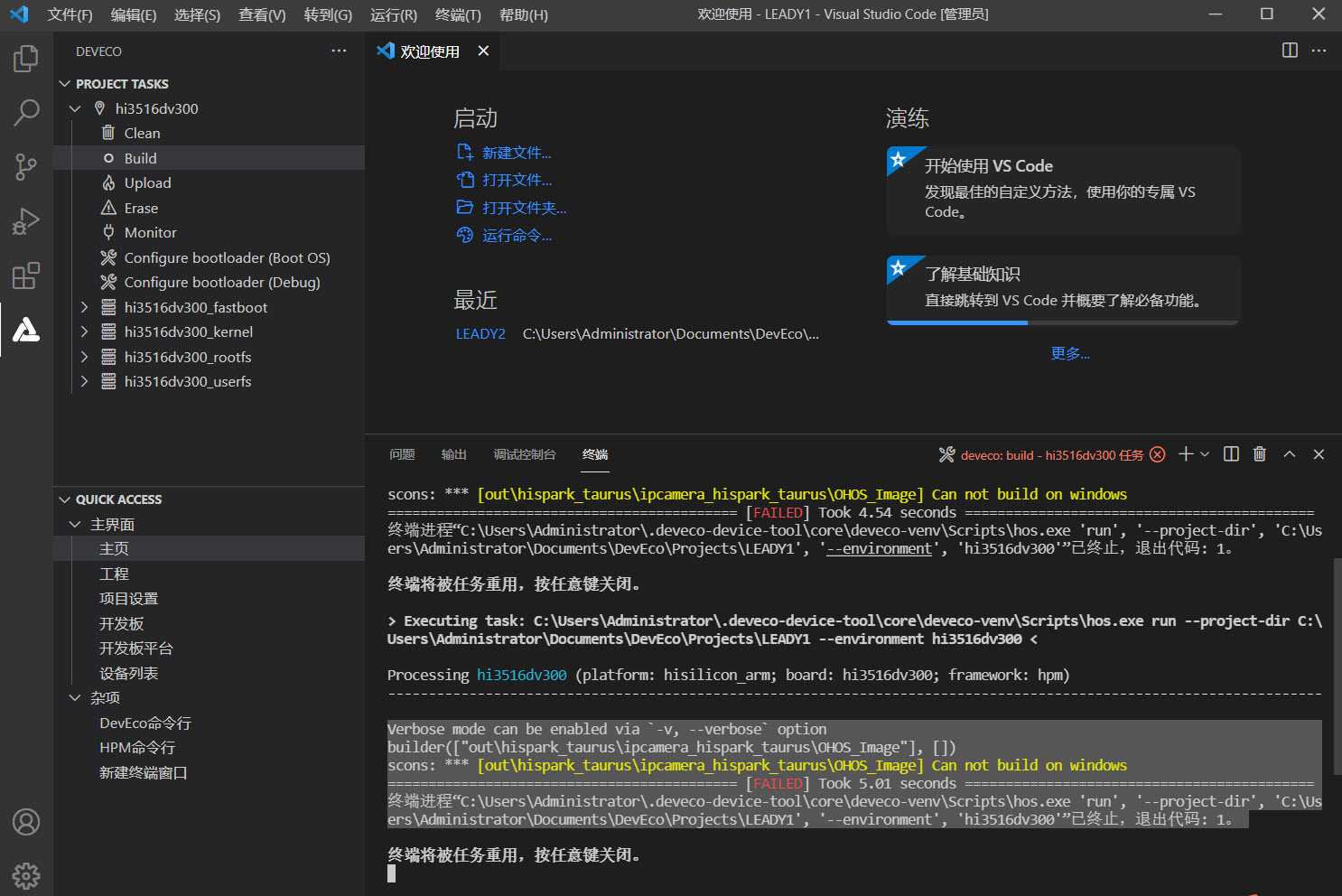This screenshot has height=896, width=1342.
Task: Close the terminal panel
Action: (1319, 454)
